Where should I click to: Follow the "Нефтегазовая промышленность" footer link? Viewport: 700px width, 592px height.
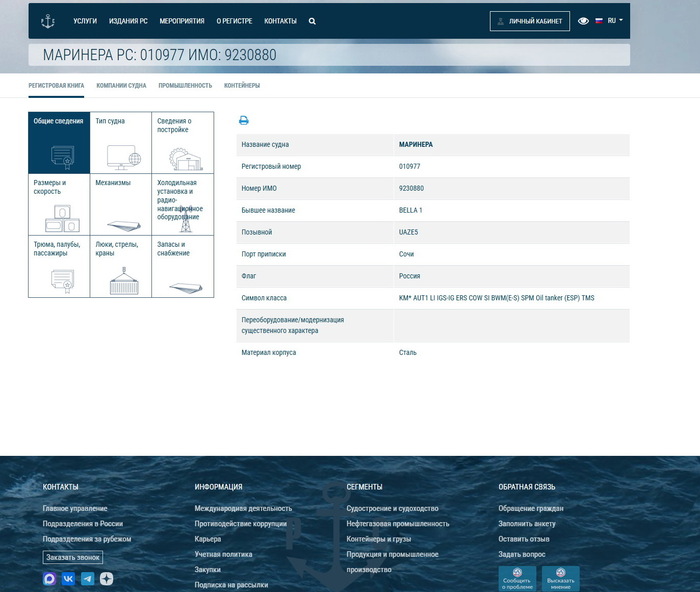click(x=398, y=523)
